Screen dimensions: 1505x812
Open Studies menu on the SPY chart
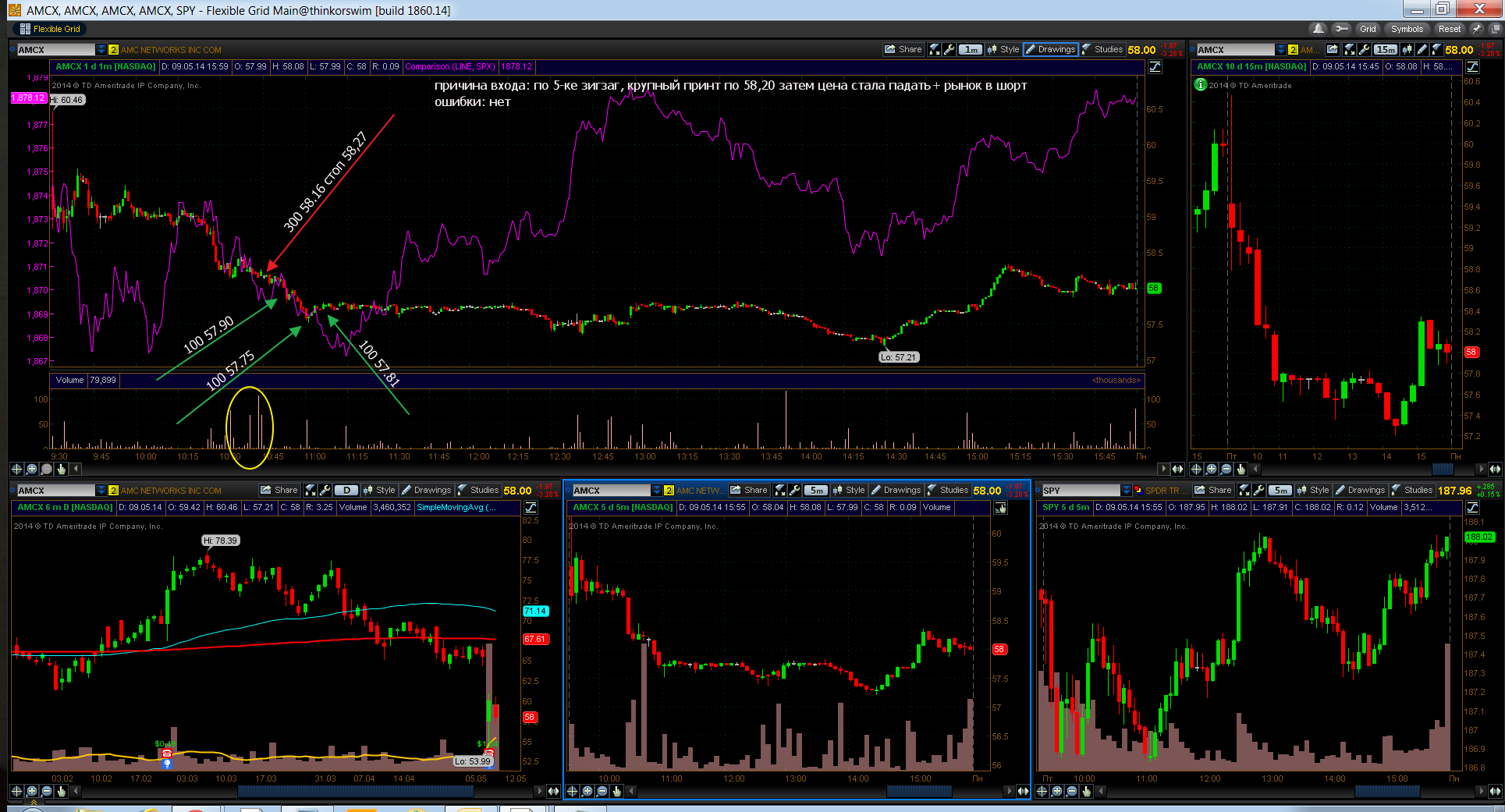tap(1411, 490)
